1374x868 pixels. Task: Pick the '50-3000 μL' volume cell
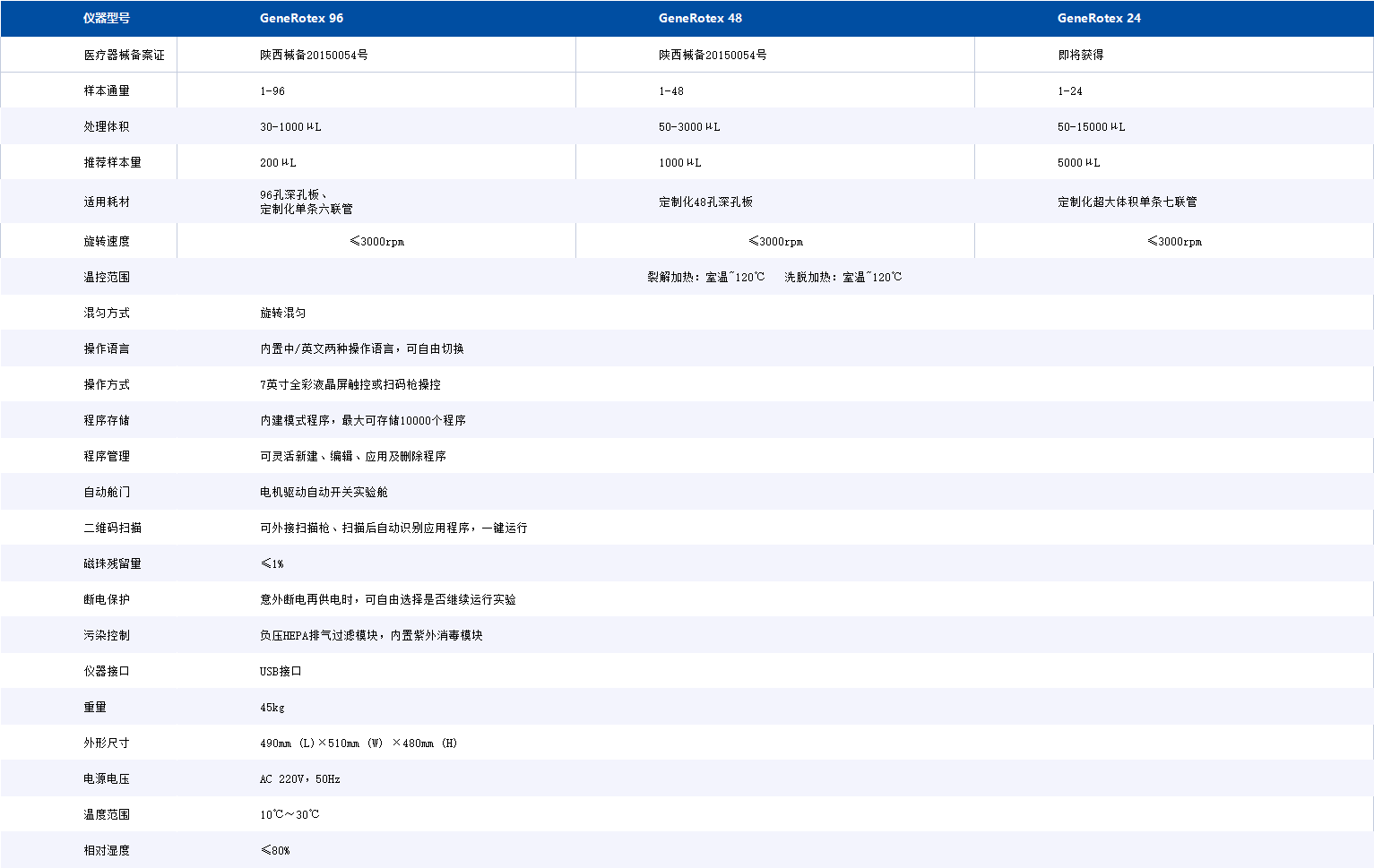[689, 126]
